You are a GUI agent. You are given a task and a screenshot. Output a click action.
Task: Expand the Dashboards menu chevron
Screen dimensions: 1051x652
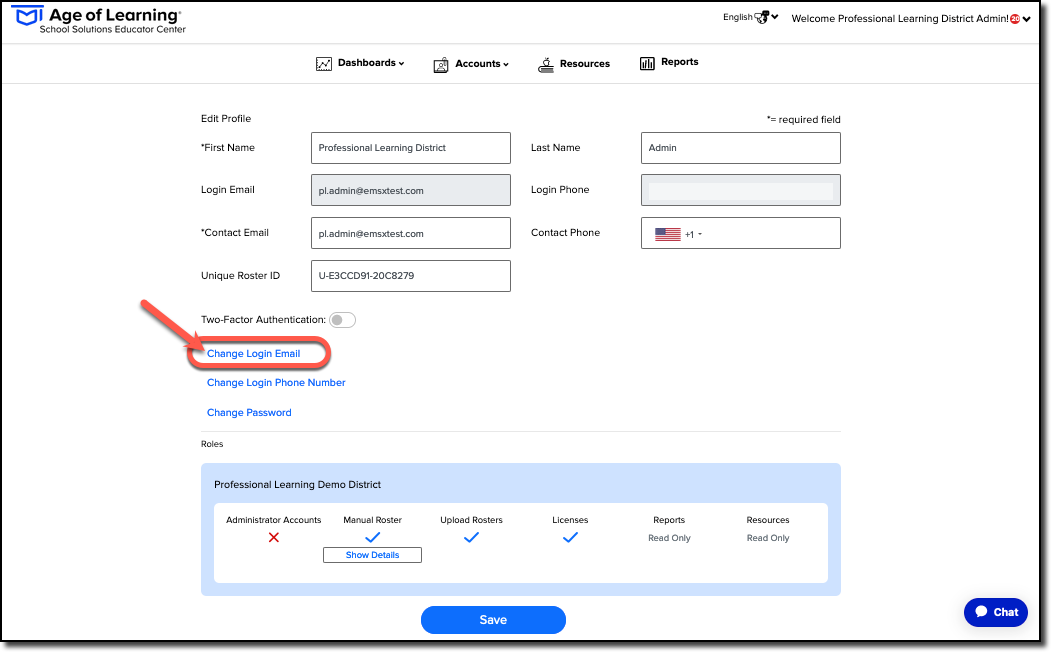401,64
